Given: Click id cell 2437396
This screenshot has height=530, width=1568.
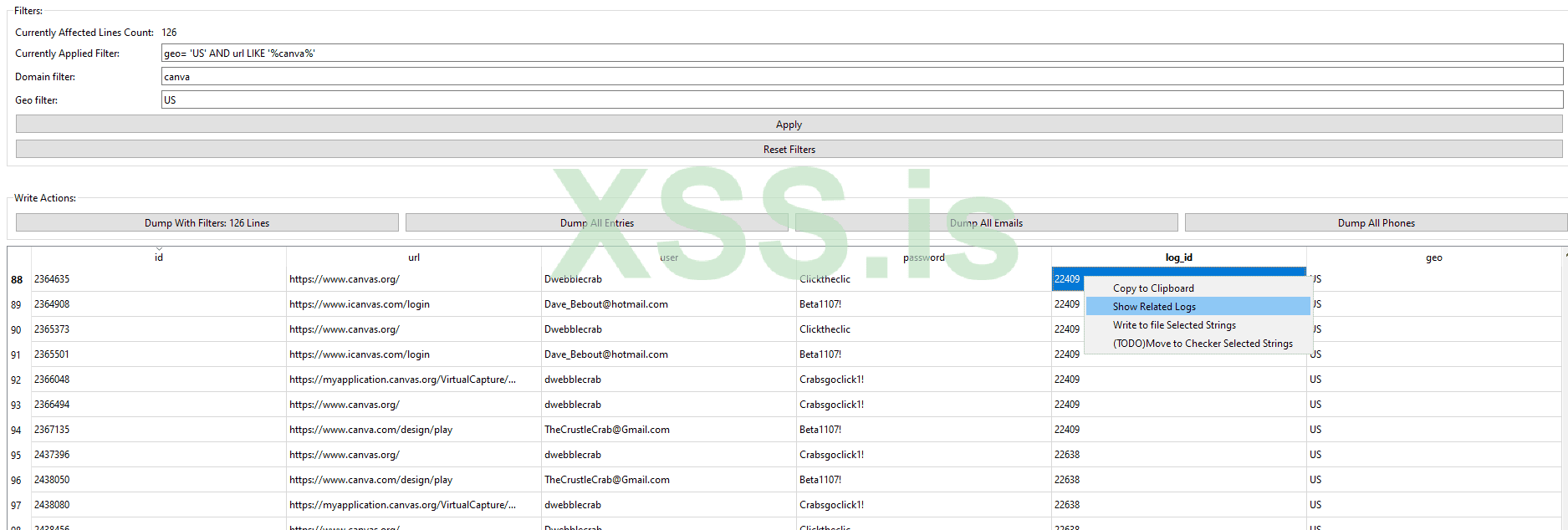Looking at the screenshot, I should (x=159, y=455).
